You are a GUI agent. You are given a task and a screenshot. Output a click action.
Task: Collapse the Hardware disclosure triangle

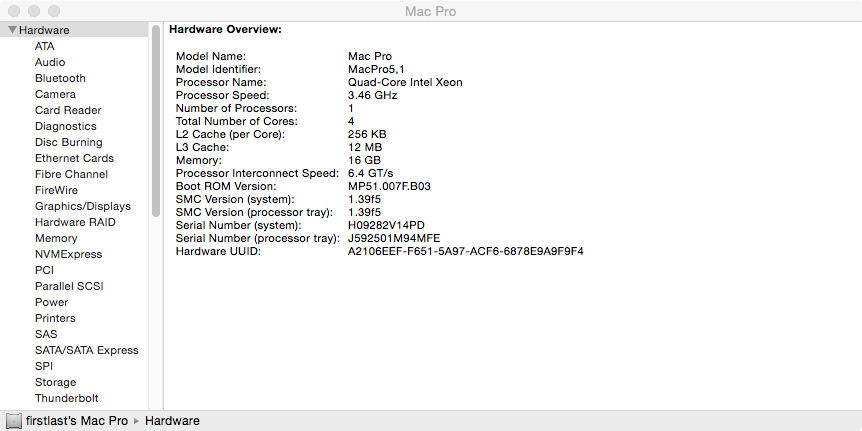pos(13,30)
